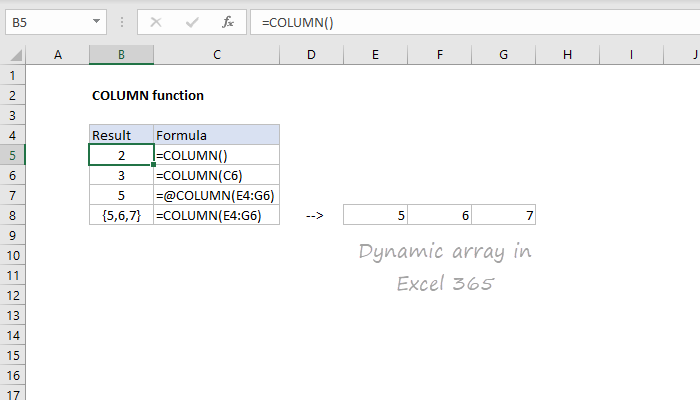
Task: Select row 15 header
Action: (x=12, y=355)
